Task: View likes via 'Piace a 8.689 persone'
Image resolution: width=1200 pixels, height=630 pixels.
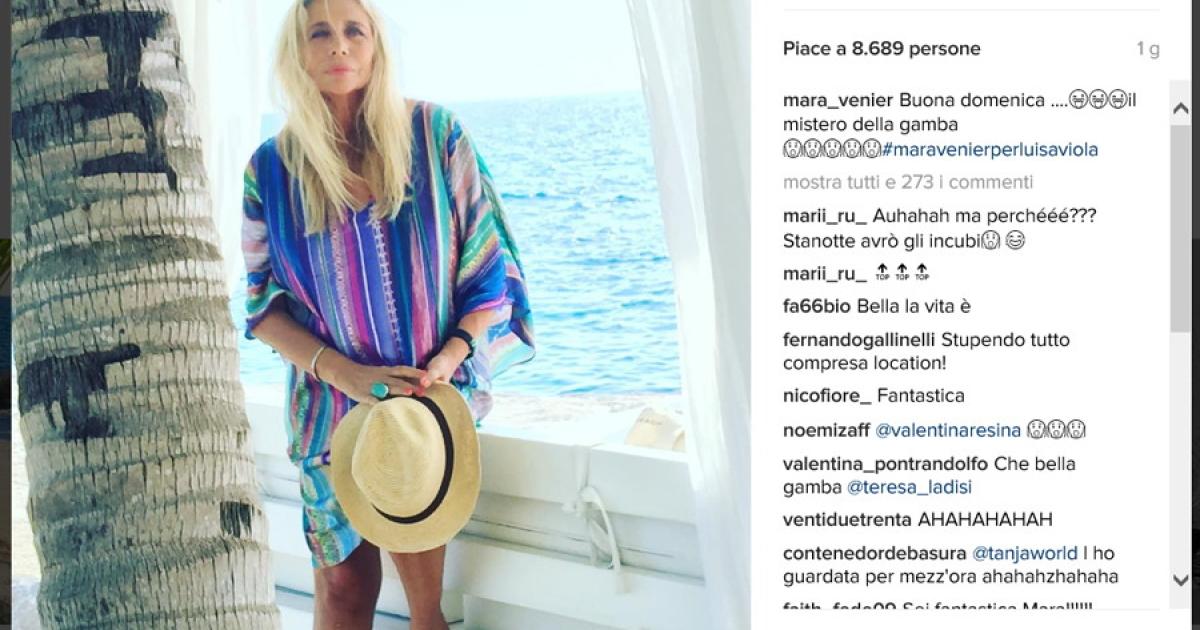Action: click(881, 49)
